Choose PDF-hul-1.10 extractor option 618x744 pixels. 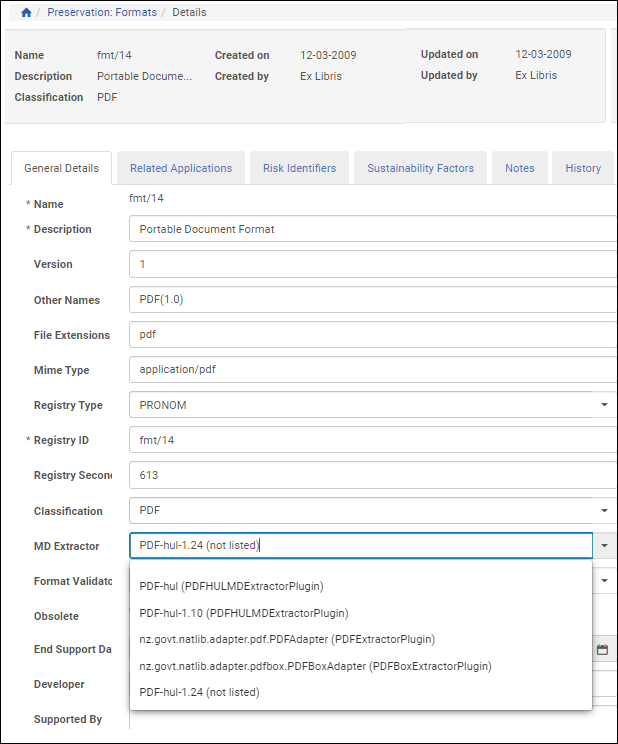tap(243, 613)
